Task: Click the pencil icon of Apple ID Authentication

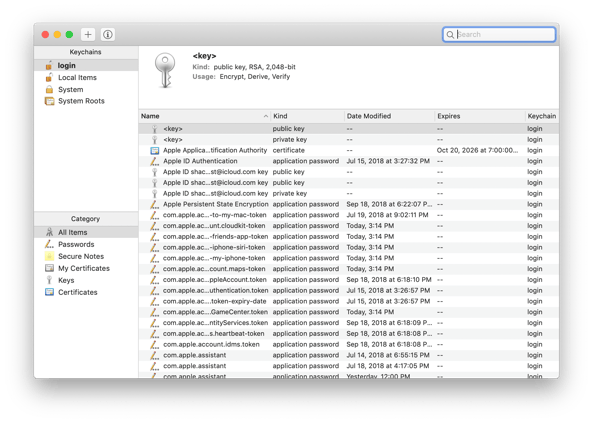Action: [x=154, y=161]
